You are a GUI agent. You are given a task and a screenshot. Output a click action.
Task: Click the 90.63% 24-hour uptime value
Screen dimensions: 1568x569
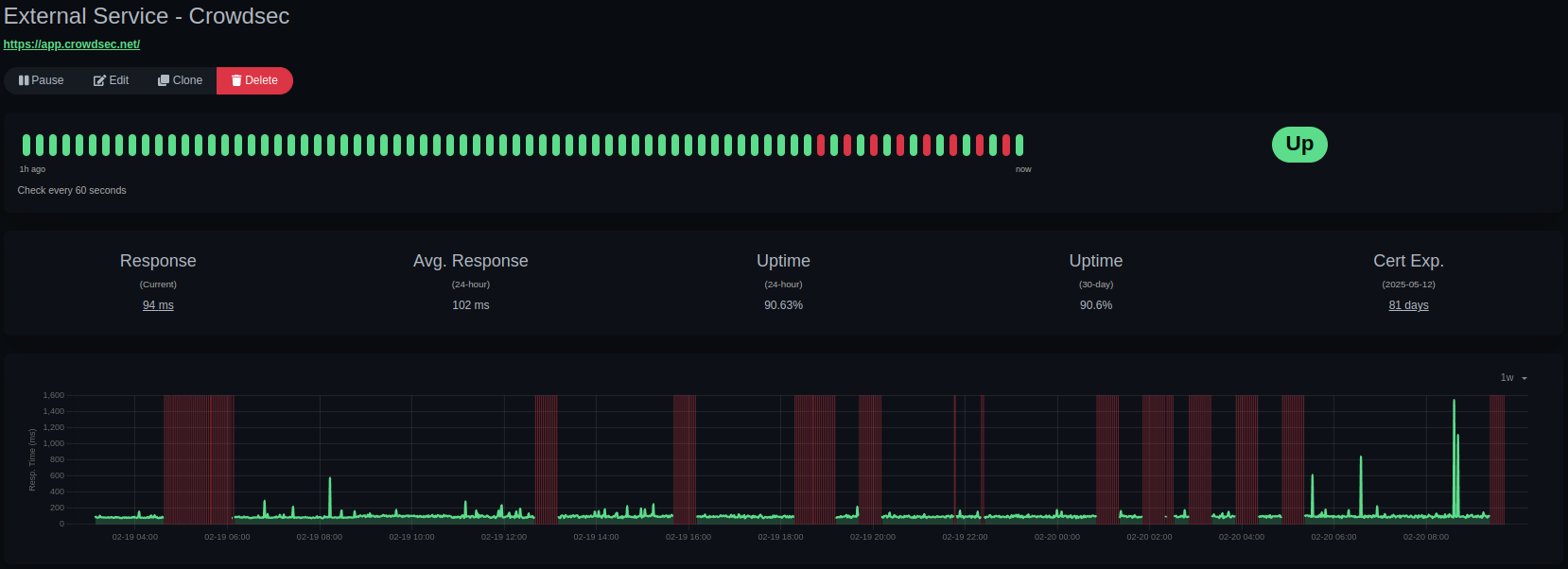pyautogui.click(x=783, y=305)
